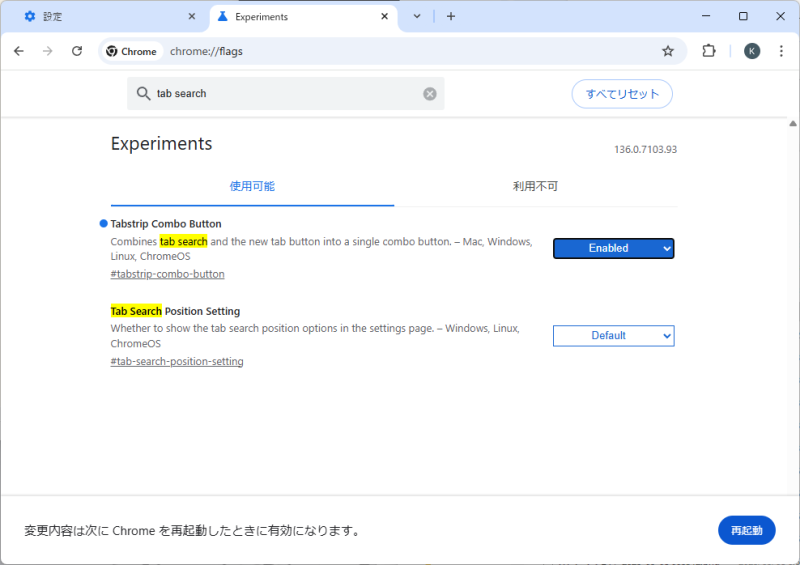Click version number 136.0.7103.93

coord(645,150)
